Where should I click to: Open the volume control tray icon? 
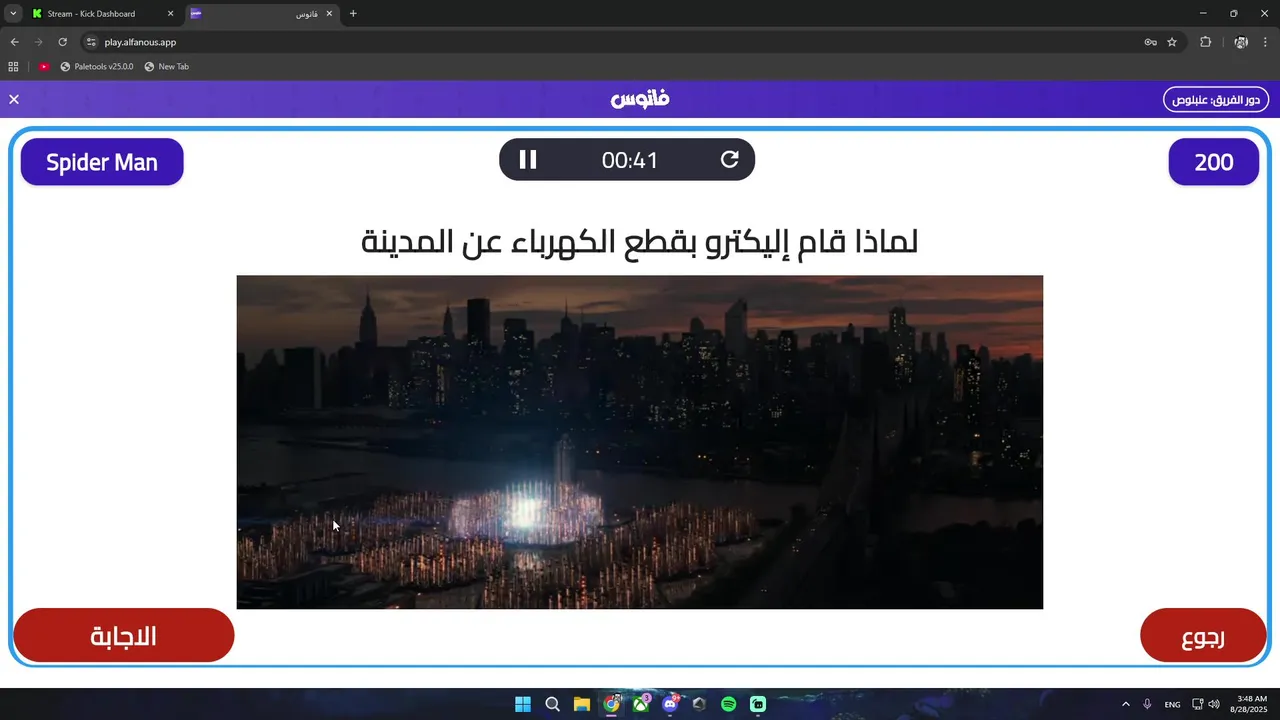1214,704
